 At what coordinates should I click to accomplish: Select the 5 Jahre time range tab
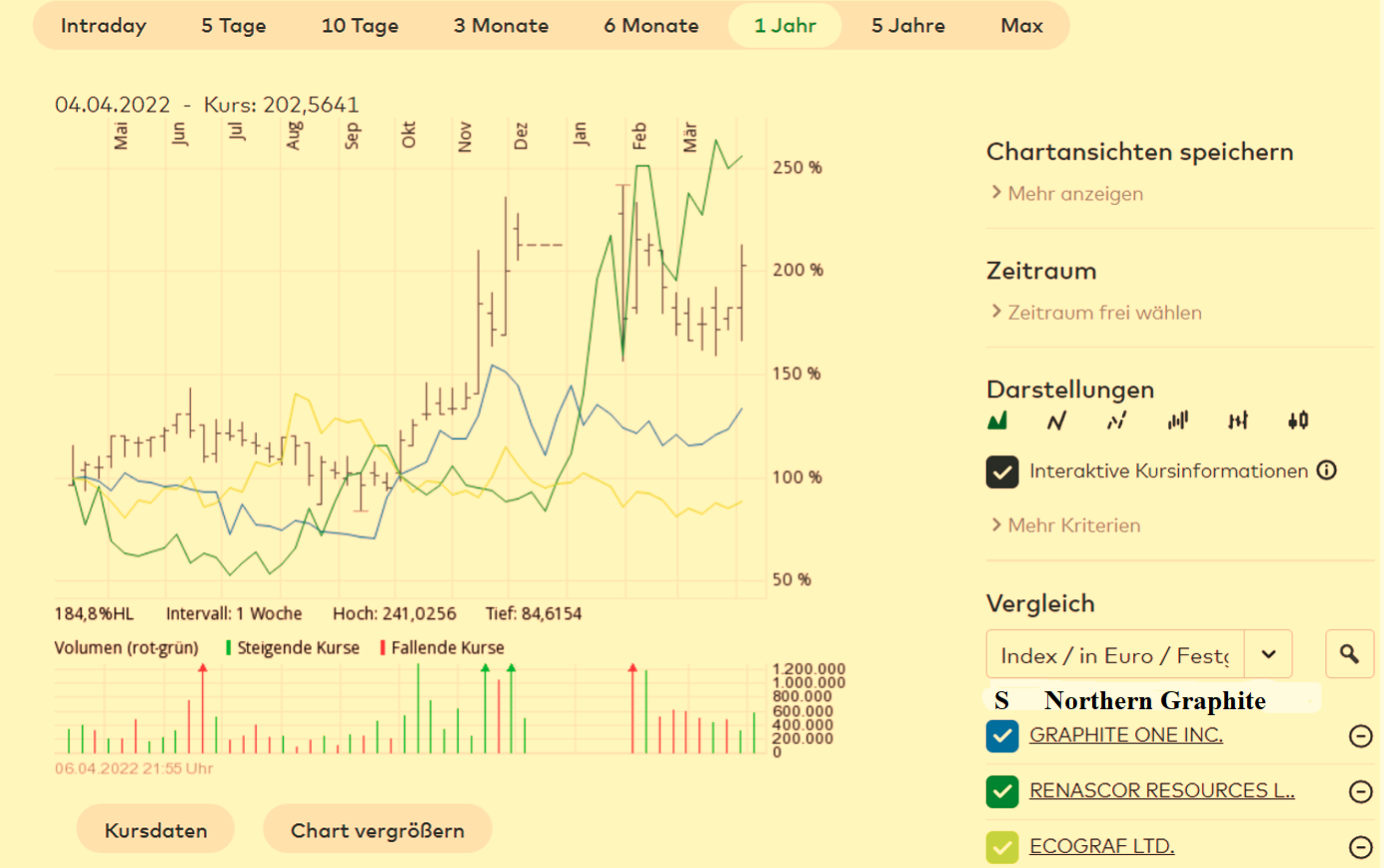pos(907,26)
